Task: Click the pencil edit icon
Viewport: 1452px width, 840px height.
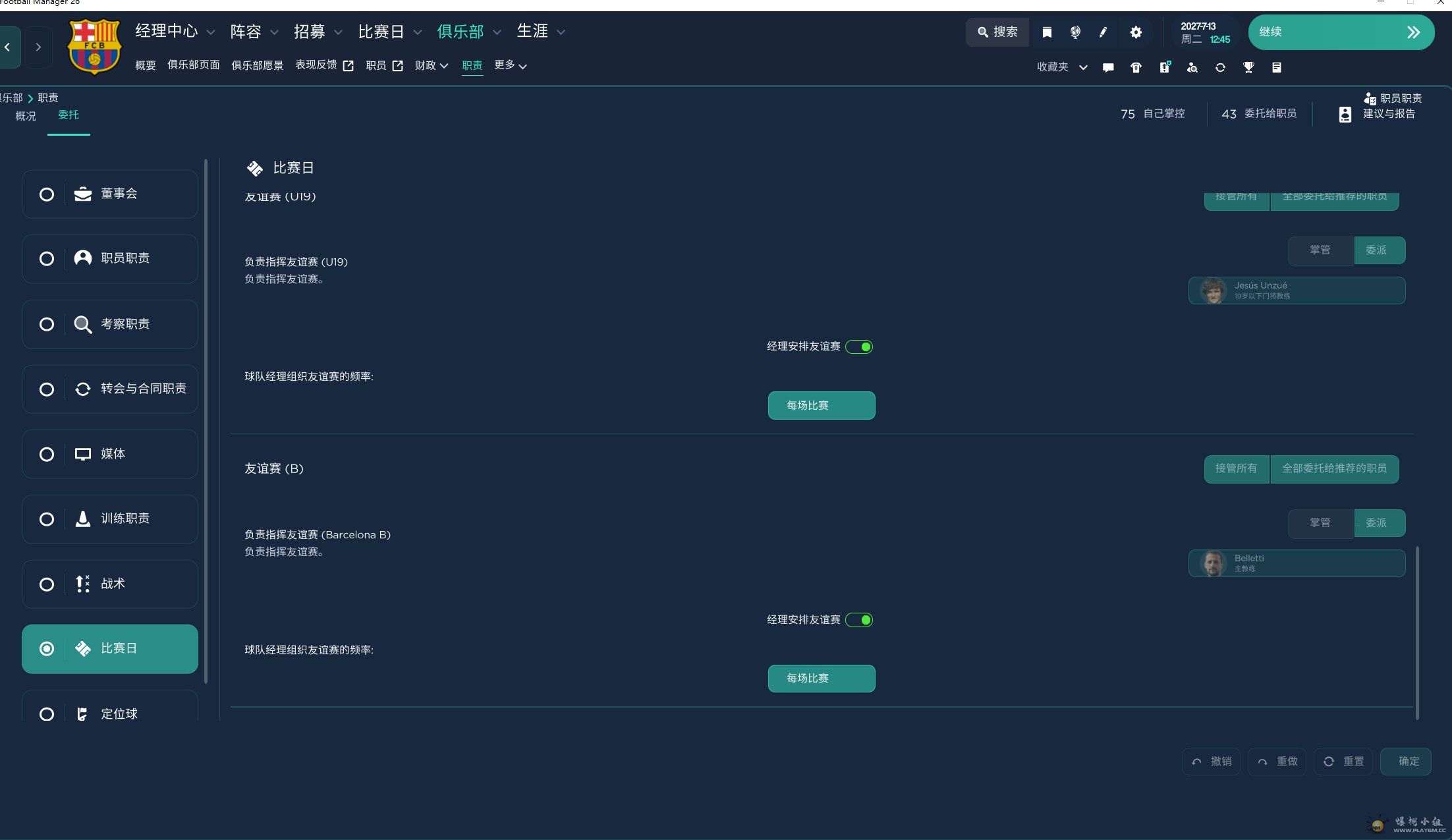Action: coord(1103,32)
